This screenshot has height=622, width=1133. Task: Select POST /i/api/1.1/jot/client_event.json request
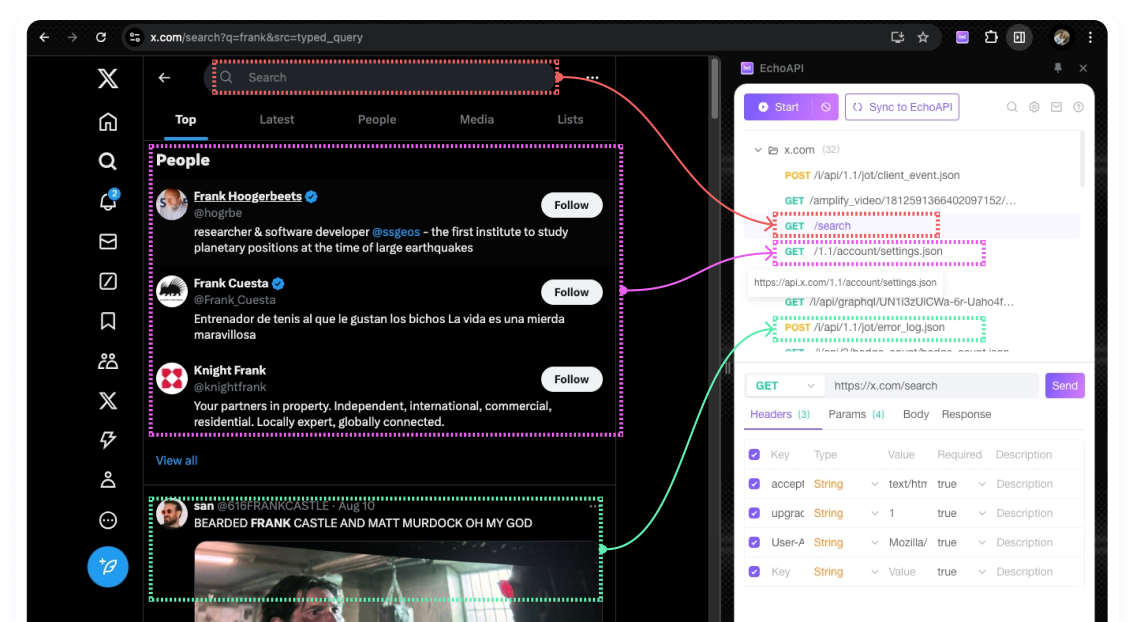click(872, 175)
